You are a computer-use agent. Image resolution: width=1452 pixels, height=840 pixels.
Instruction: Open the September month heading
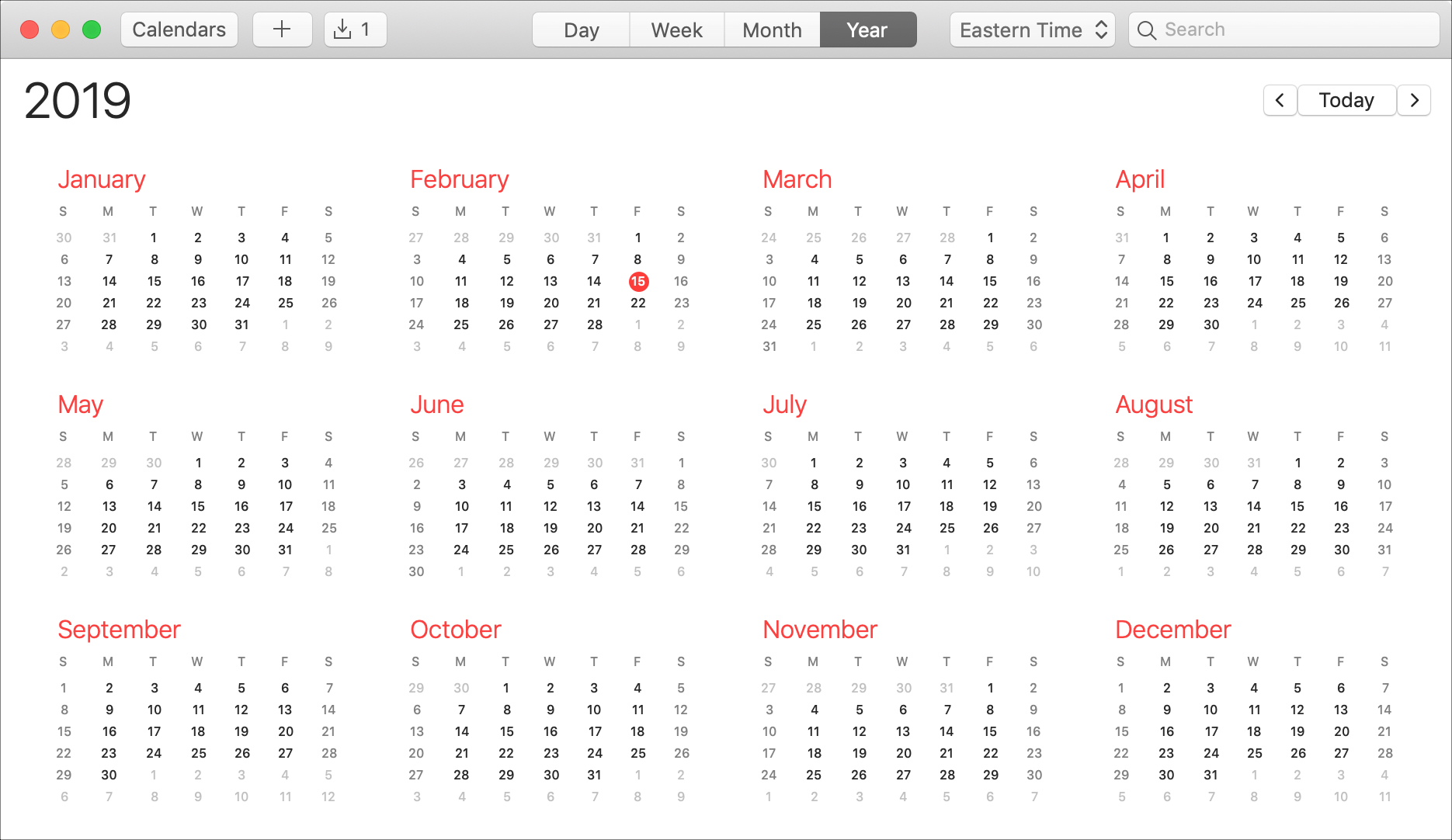click(x=120, y=630)
